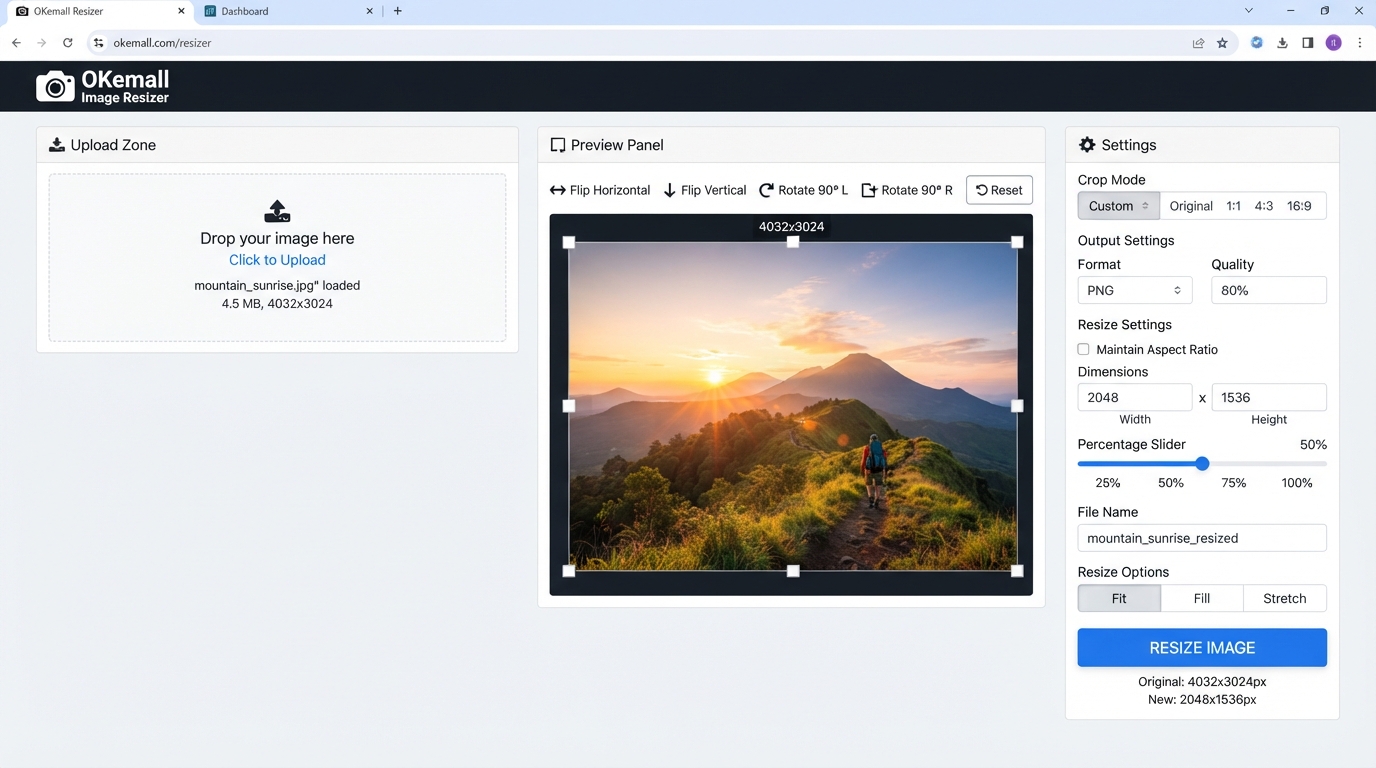
Task: Click the top-right crop handle
Action: [1017, 242]
